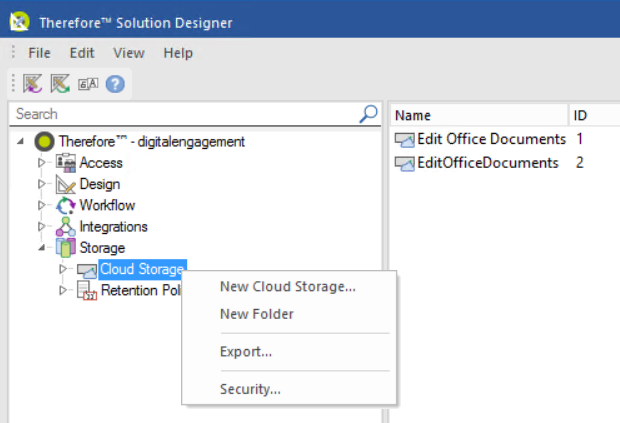Expand the Access tree node
Image resolution: width=620 pixels, height=423 pixels.
tap(42, 162)
